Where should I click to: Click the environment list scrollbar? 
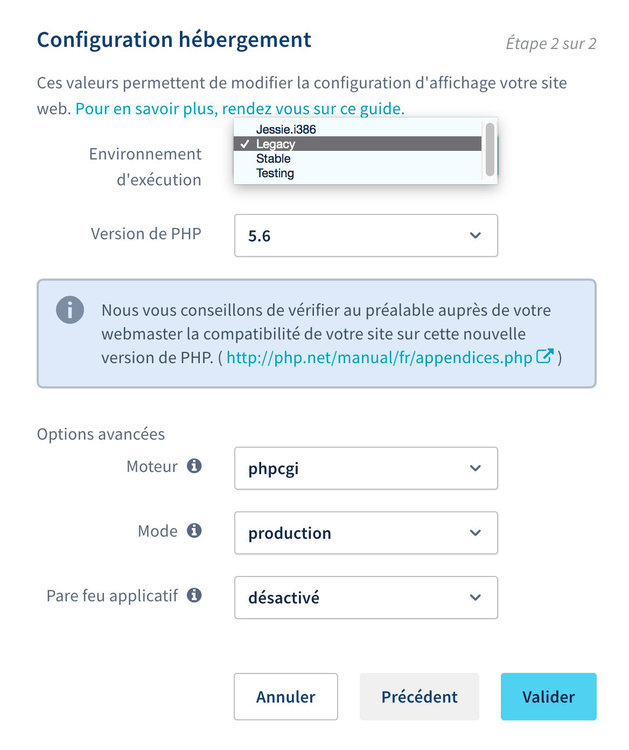pyautogui.click(x=489, y=148)
